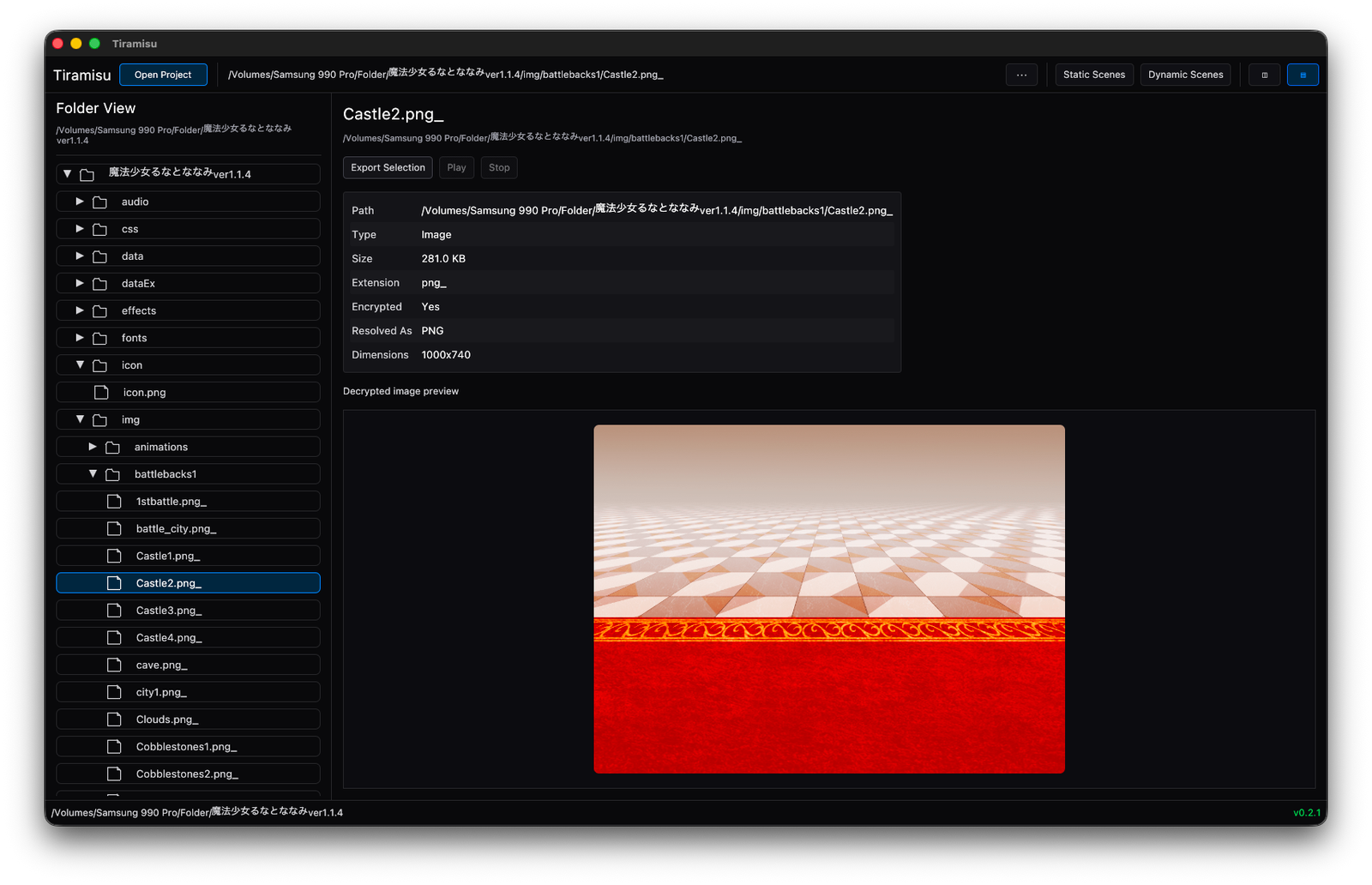The image size is (1372, 885).
Task: Click the file icon beside Castle2.png_
Action: click(115, 582)
